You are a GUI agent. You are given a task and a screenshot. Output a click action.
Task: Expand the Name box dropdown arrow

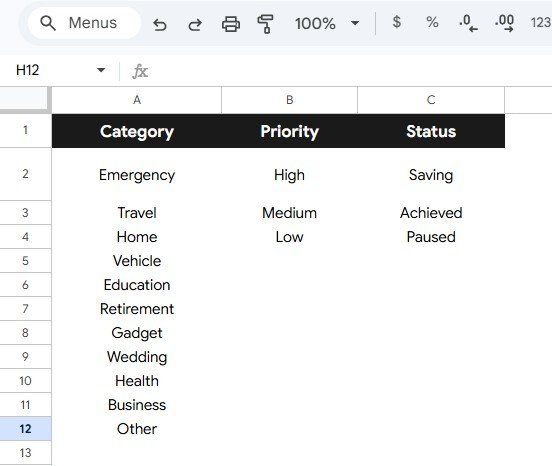(101, 70)
